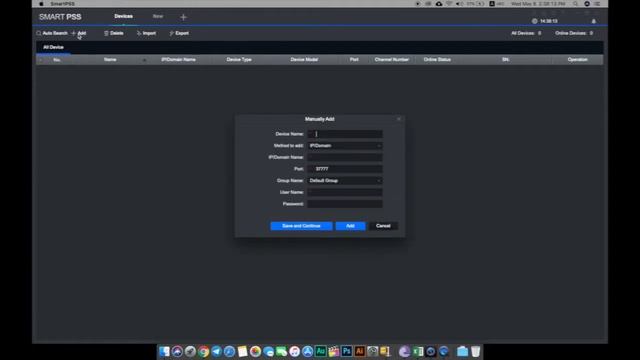The width and height of the screenshot is (640, 360).
Task: Click the Operation column header
Action: point(577,60)
